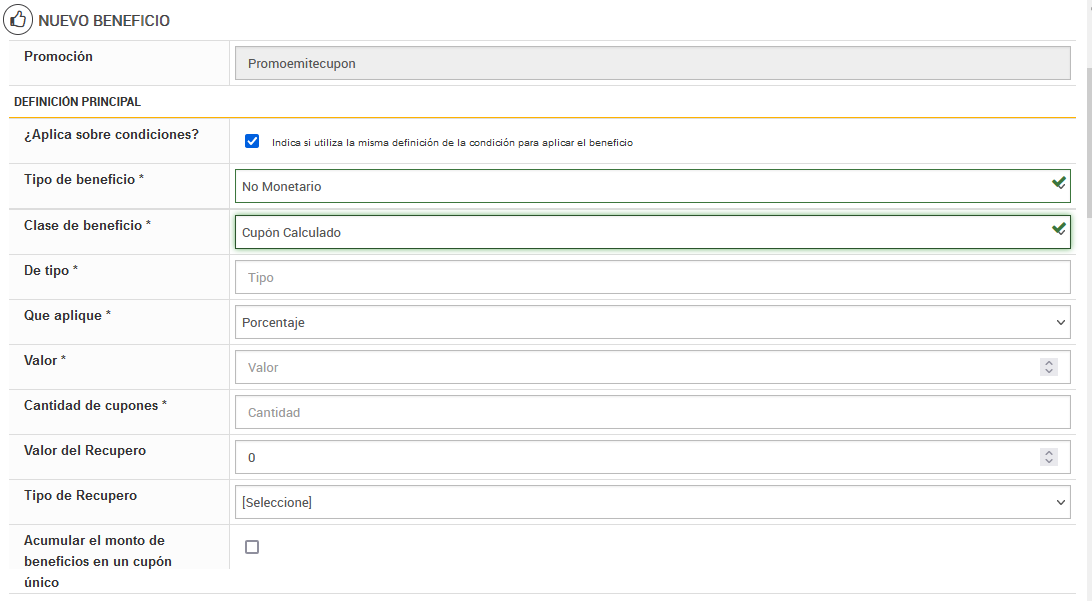Viewport: 1092px width, 601px height.
Task: Click the Definición Principal section header
Action: pyautogui.click(x=77, y=102)
